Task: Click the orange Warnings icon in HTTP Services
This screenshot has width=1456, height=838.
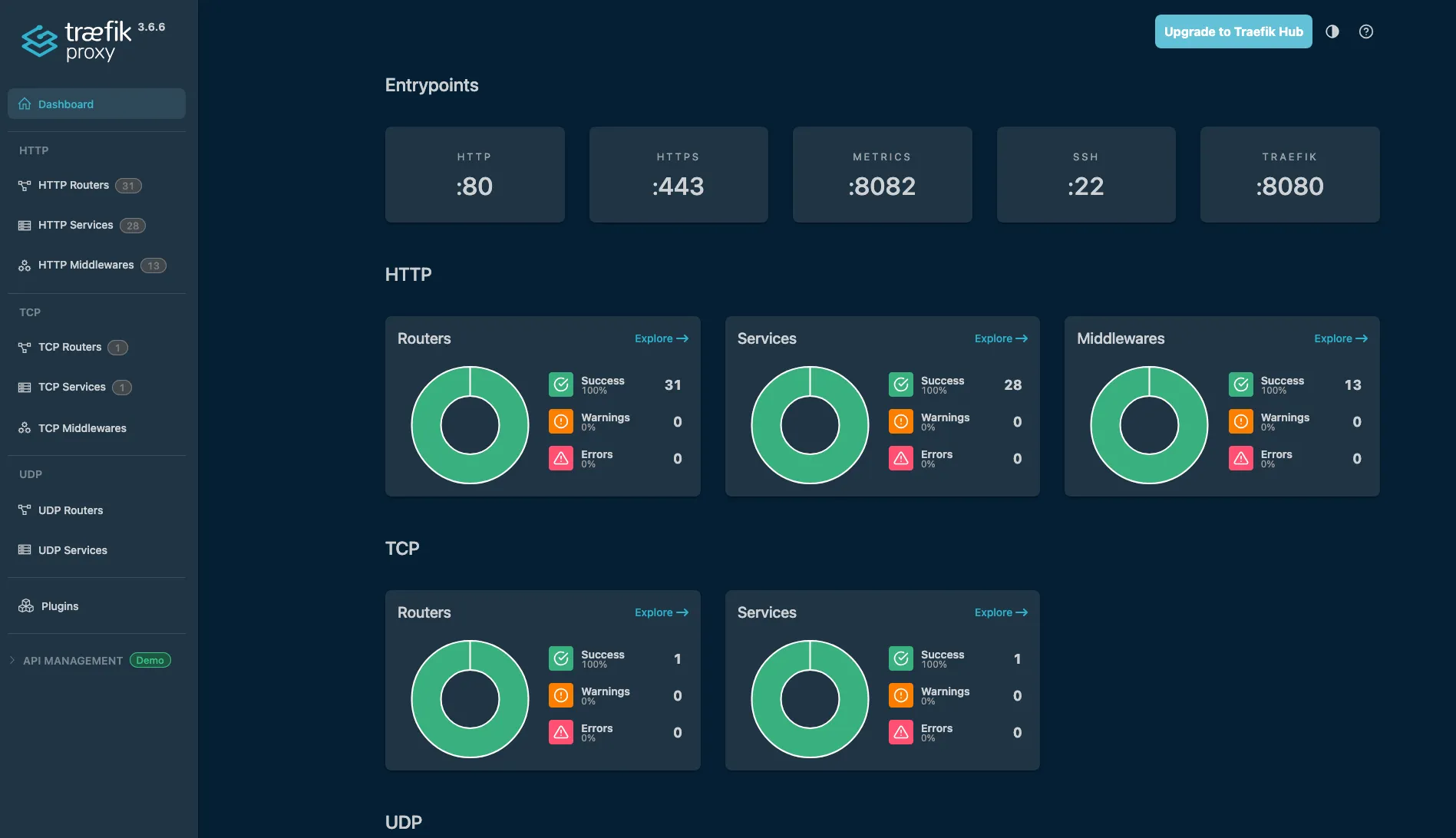Action: (x=900, y=421)
